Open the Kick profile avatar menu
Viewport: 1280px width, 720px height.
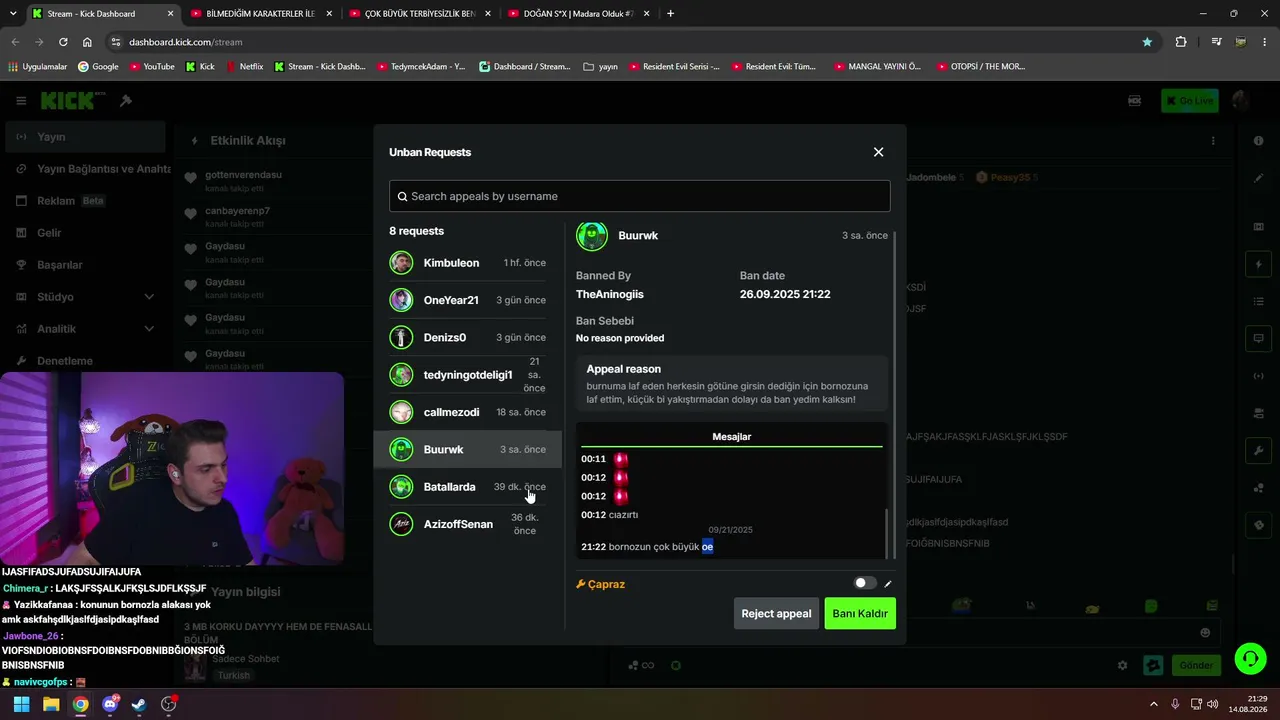(1240, 100)
